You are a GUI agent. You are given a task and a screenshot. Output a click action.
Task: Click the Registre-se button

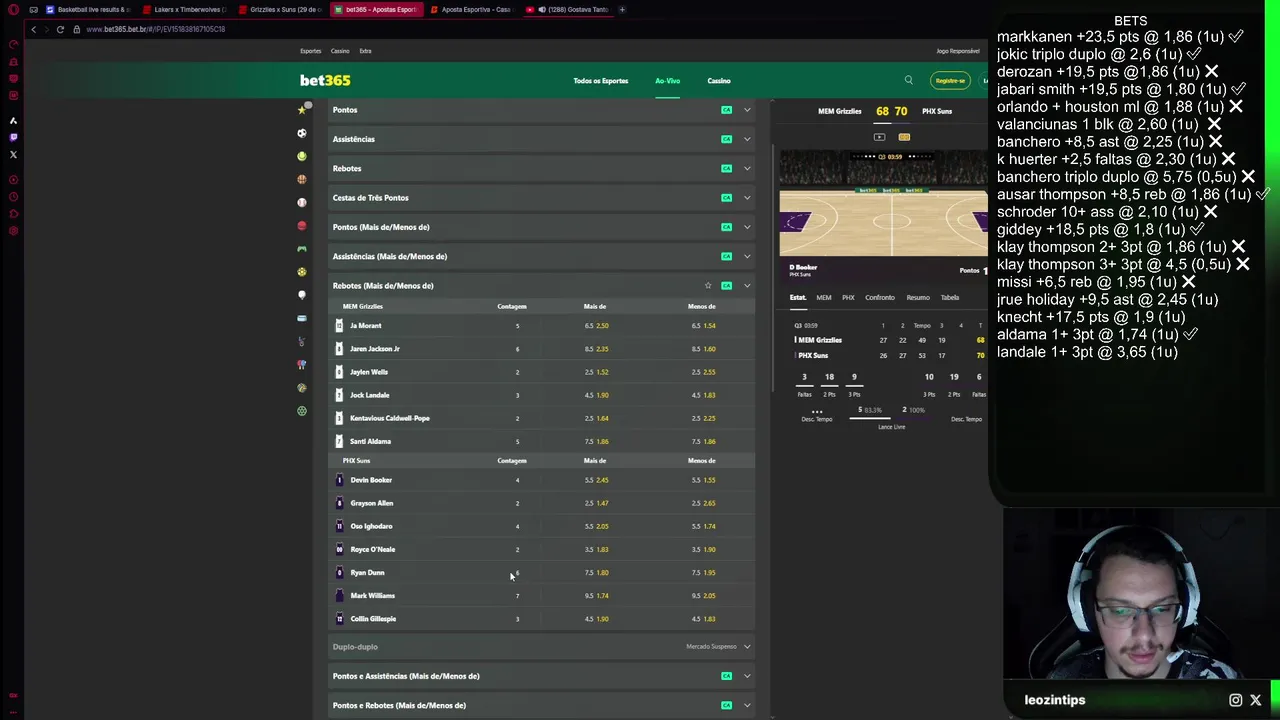point(950,81)
